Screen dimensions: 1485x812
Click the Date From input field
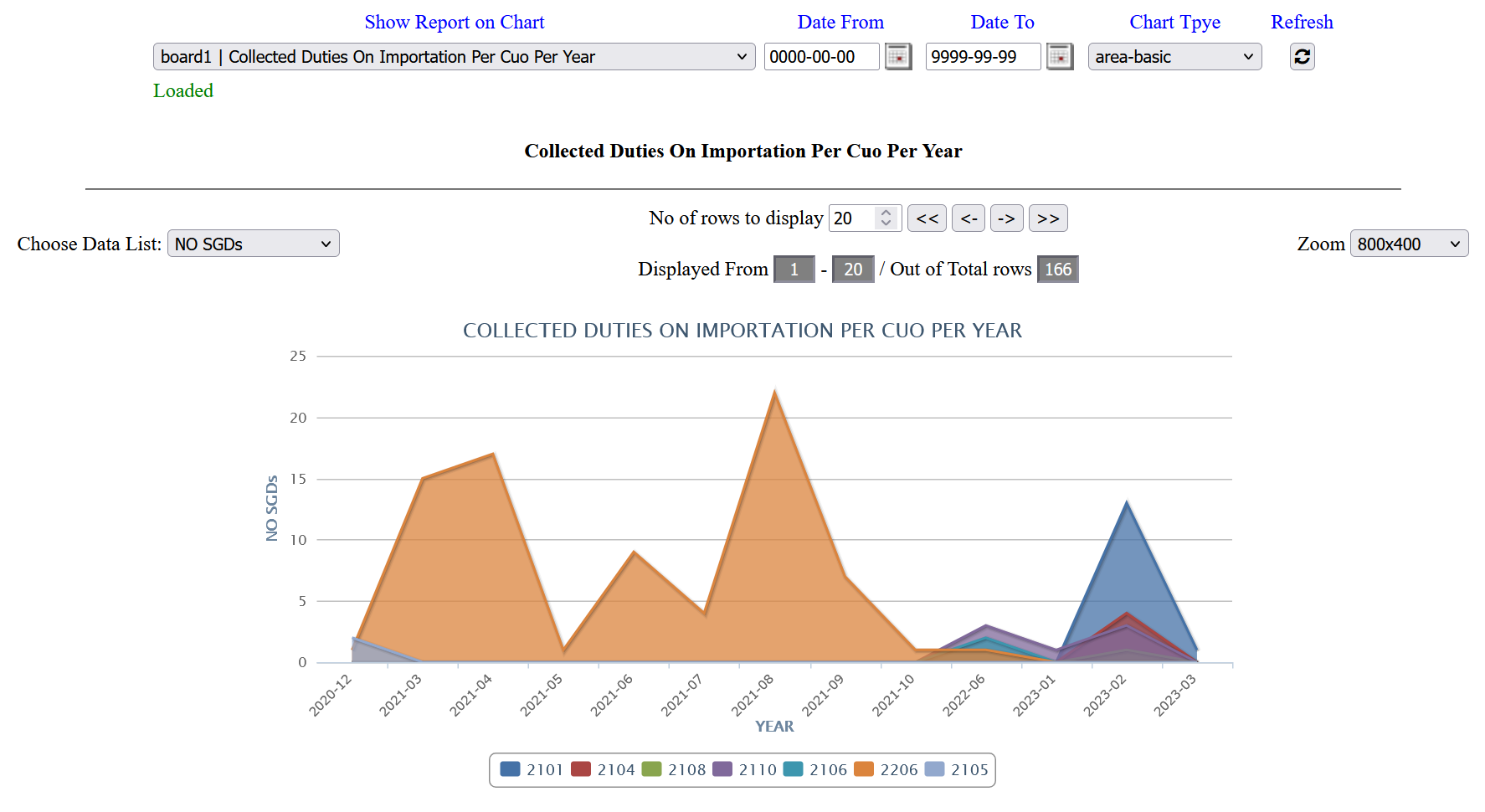click(820, 57)
